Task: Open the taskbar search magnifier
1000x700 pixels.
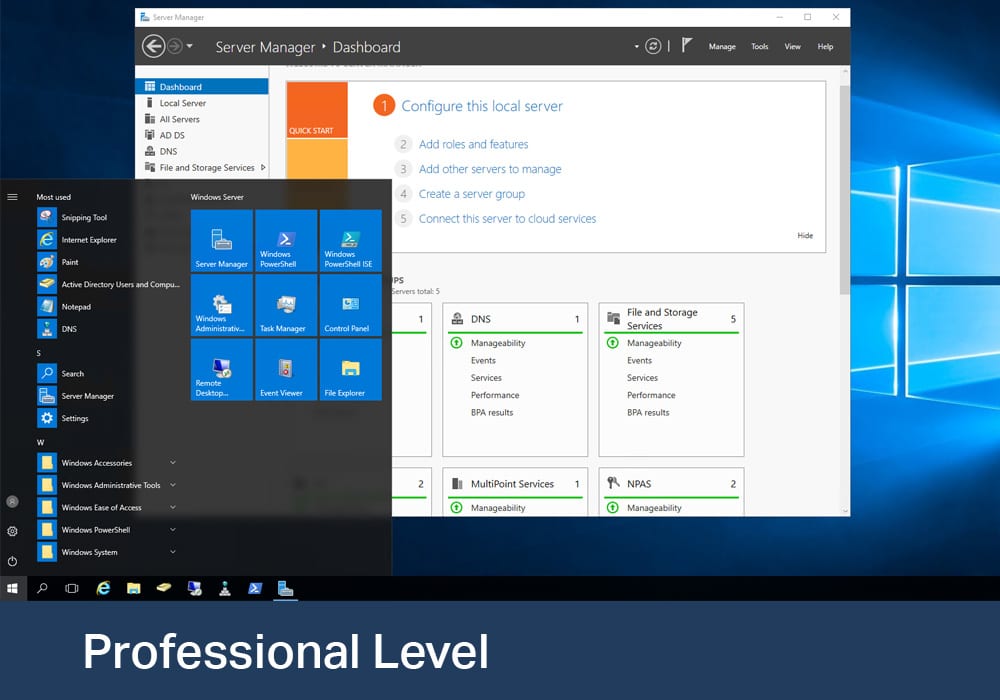Action: (42, 588)
